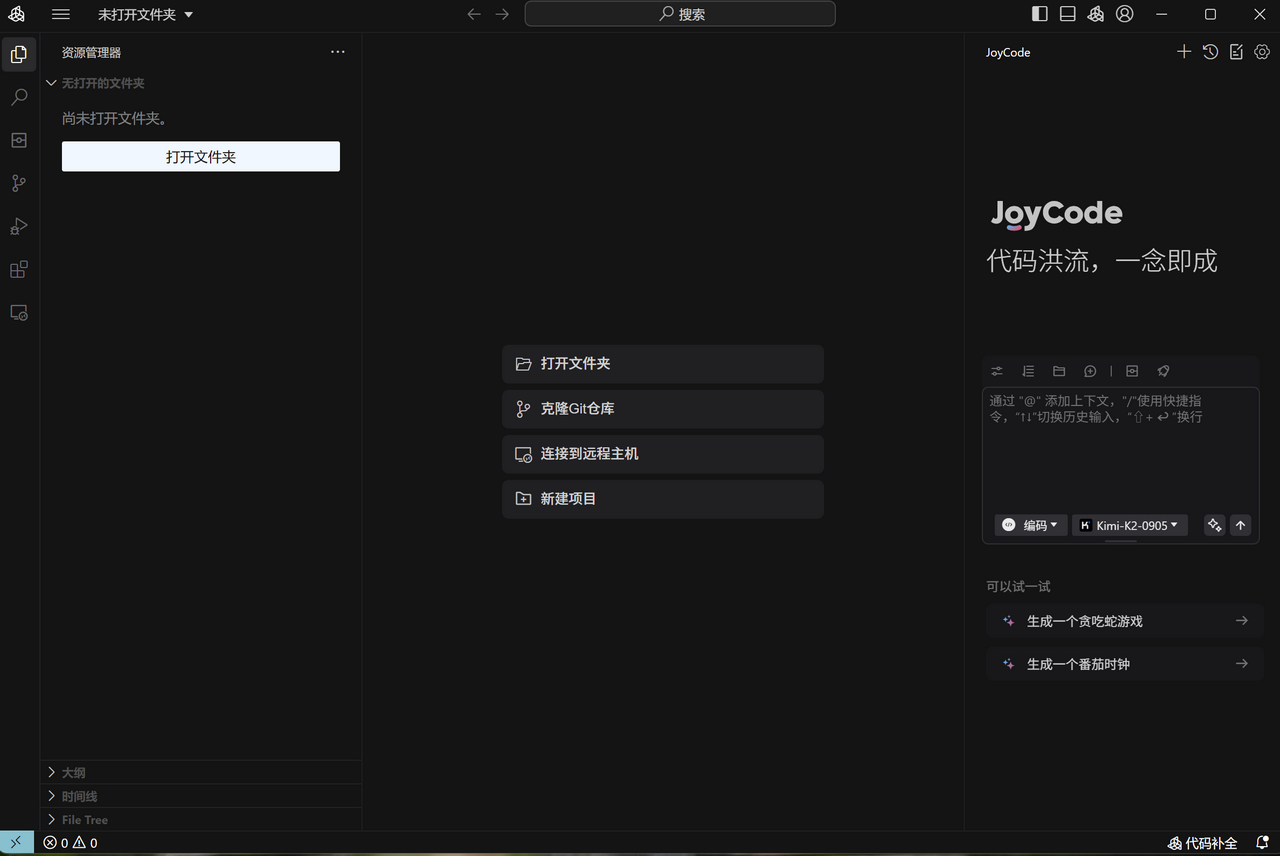
Task: Click the folder icon above the chat input
Action: click(x=1059, y=371)
